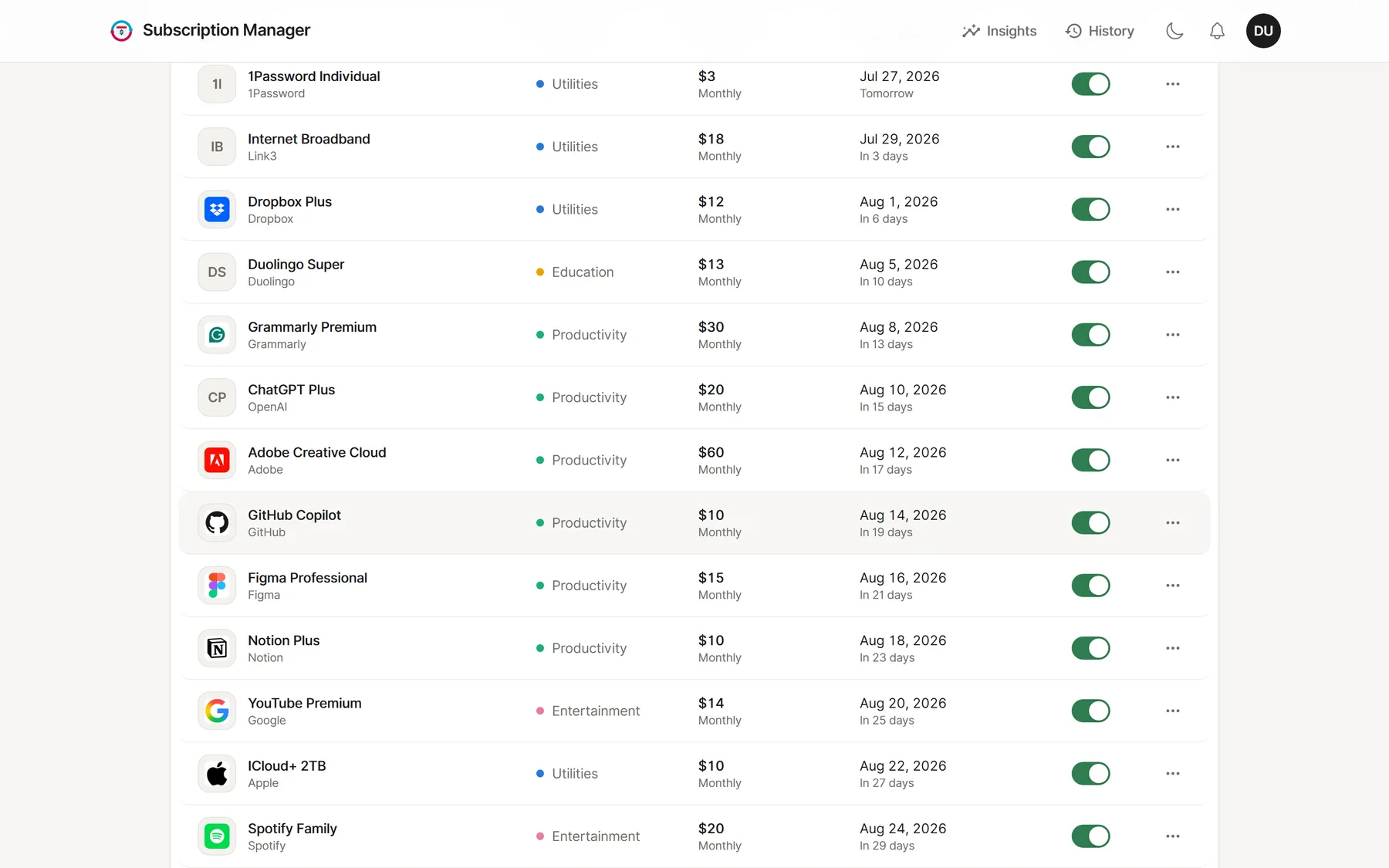
Task: Click the GitHub Copilot octocat icon
Action: [x=217, y=522]
